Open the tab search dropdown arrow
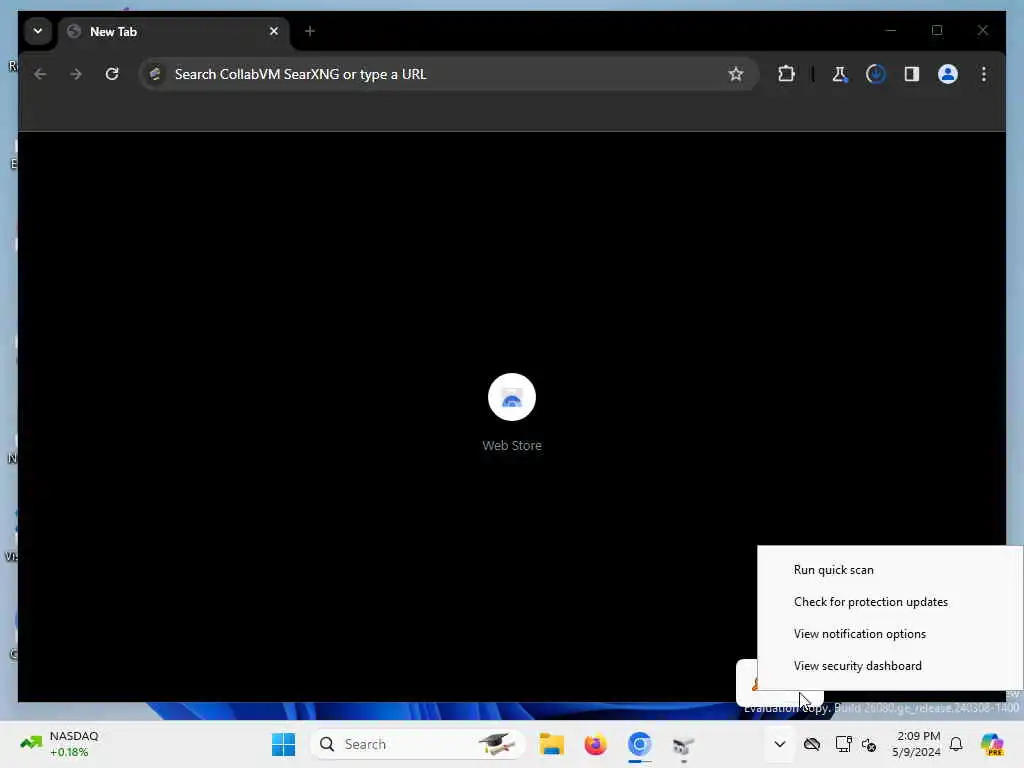 pos(38,31)
